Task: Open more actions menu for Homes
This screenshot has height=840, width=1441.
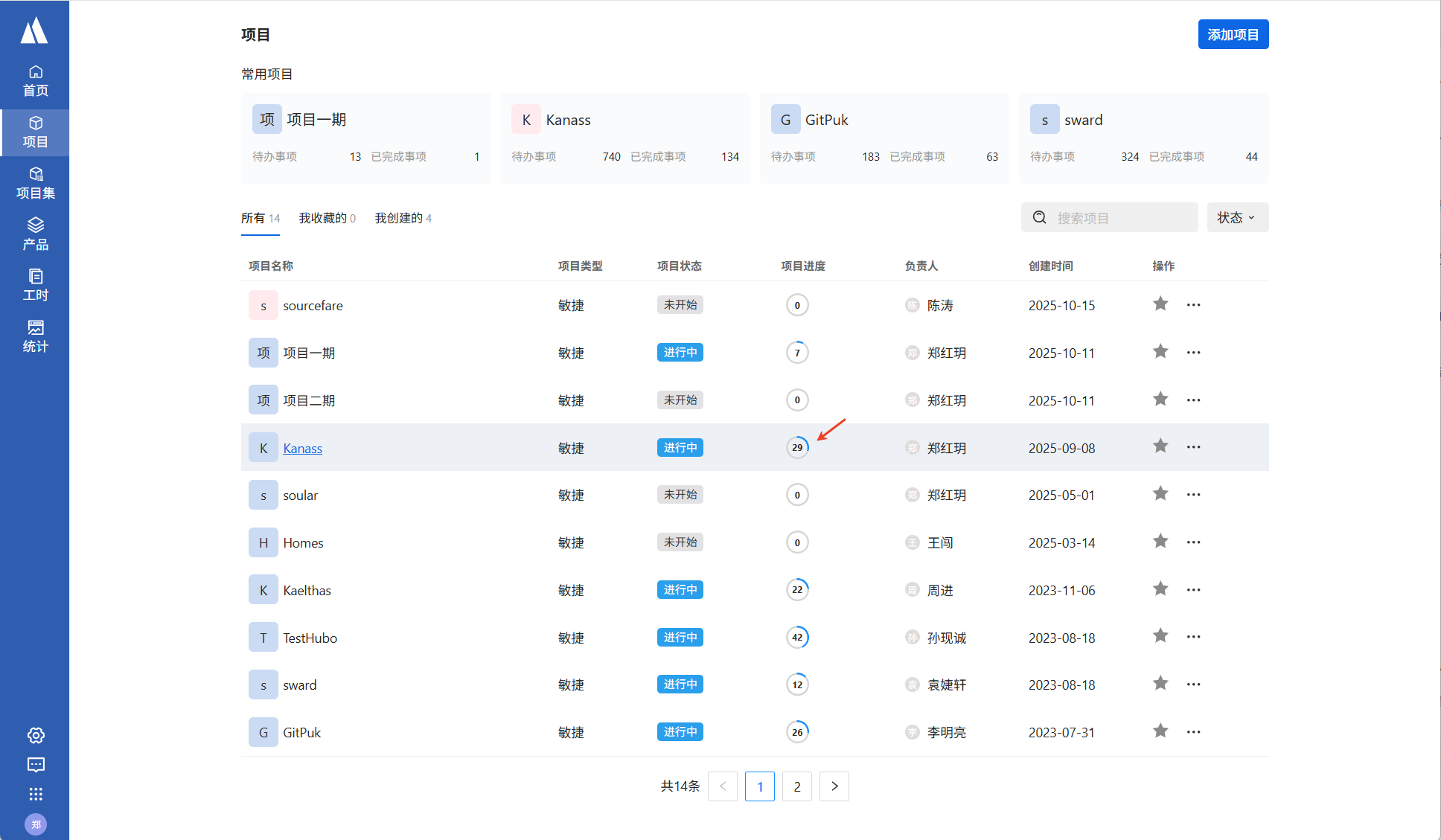Action: tap(1193, 542)
